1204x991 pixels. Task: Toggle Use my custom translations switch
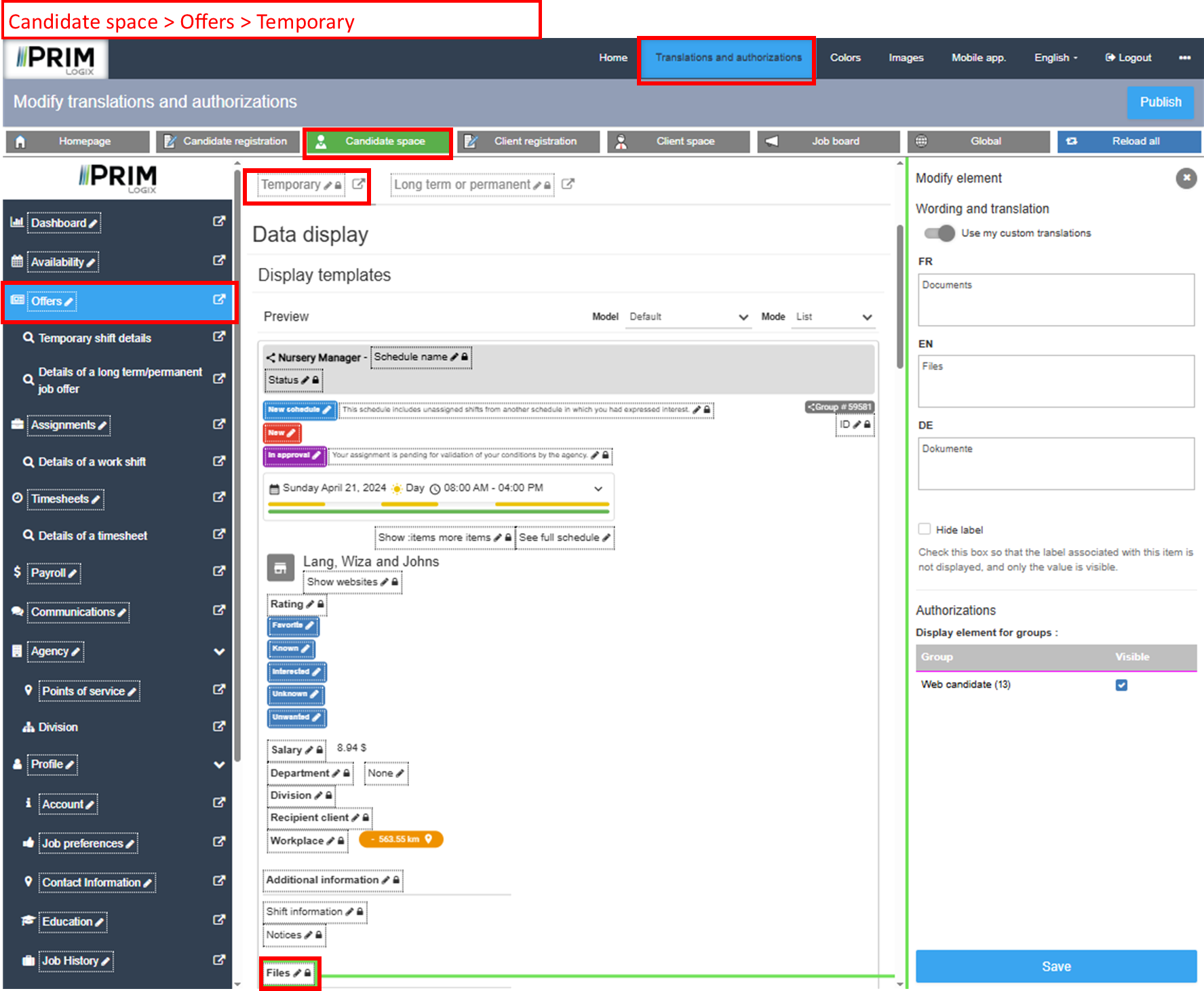tap(939, 233)
